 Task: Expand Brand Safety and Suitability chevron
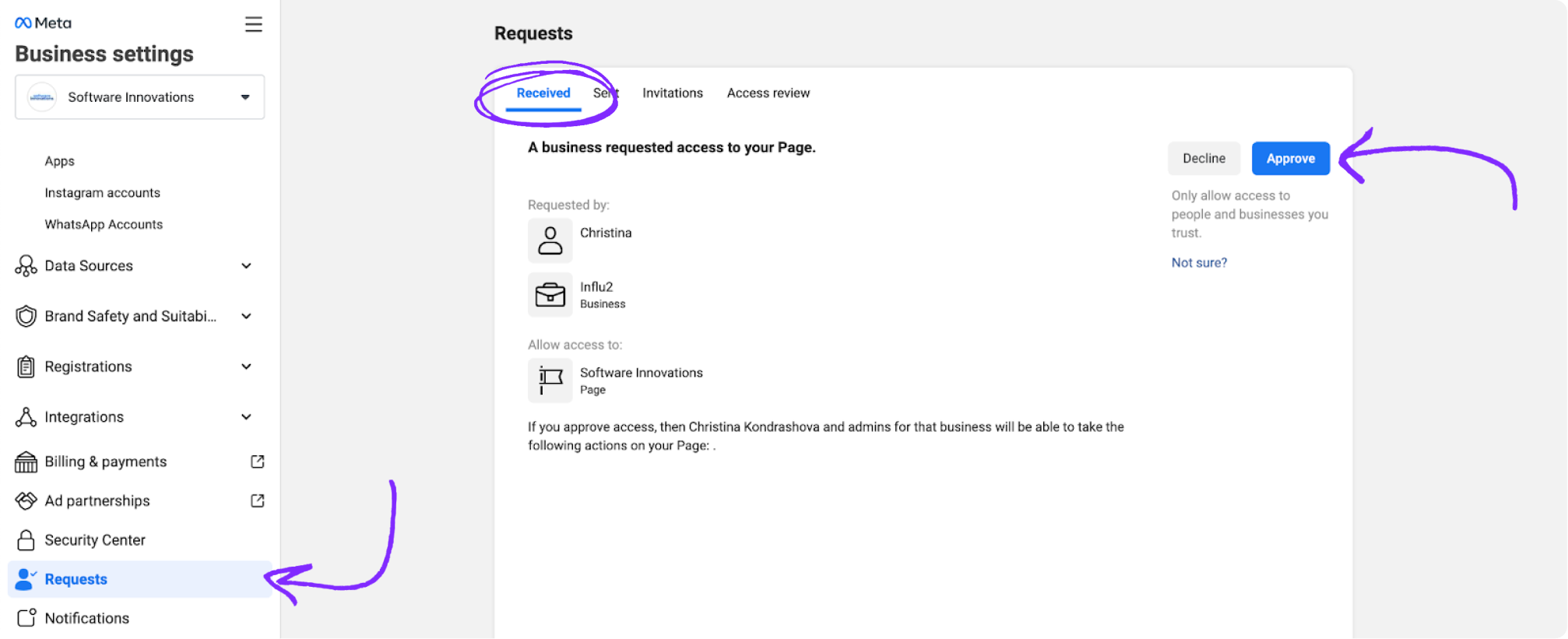point(246,316)
